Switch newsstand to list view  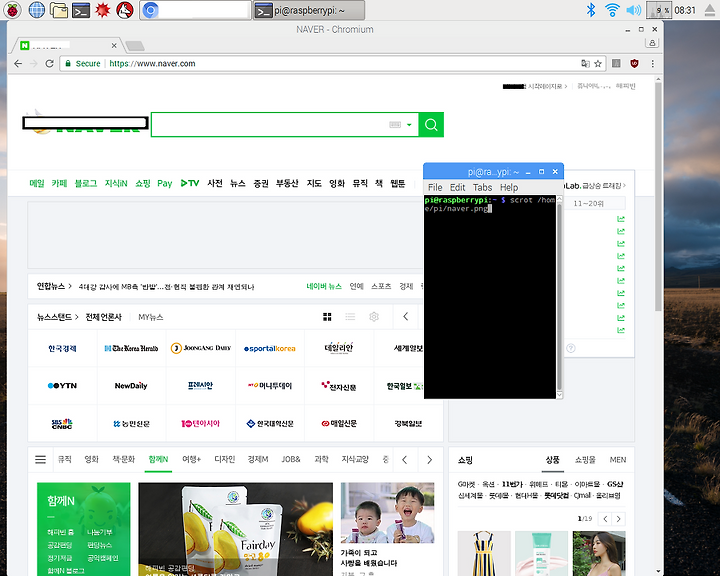350,316
